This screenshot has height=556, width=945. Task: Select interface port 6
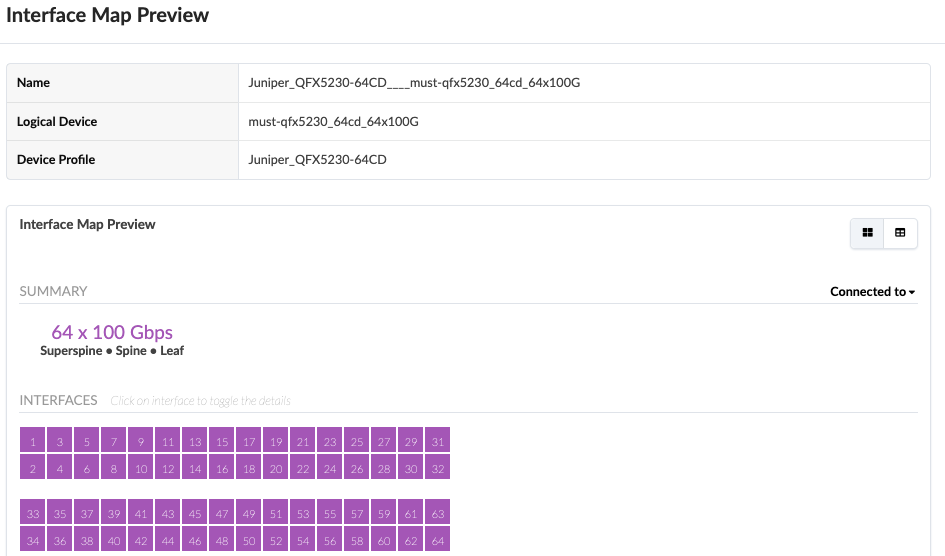pos(86,467)
